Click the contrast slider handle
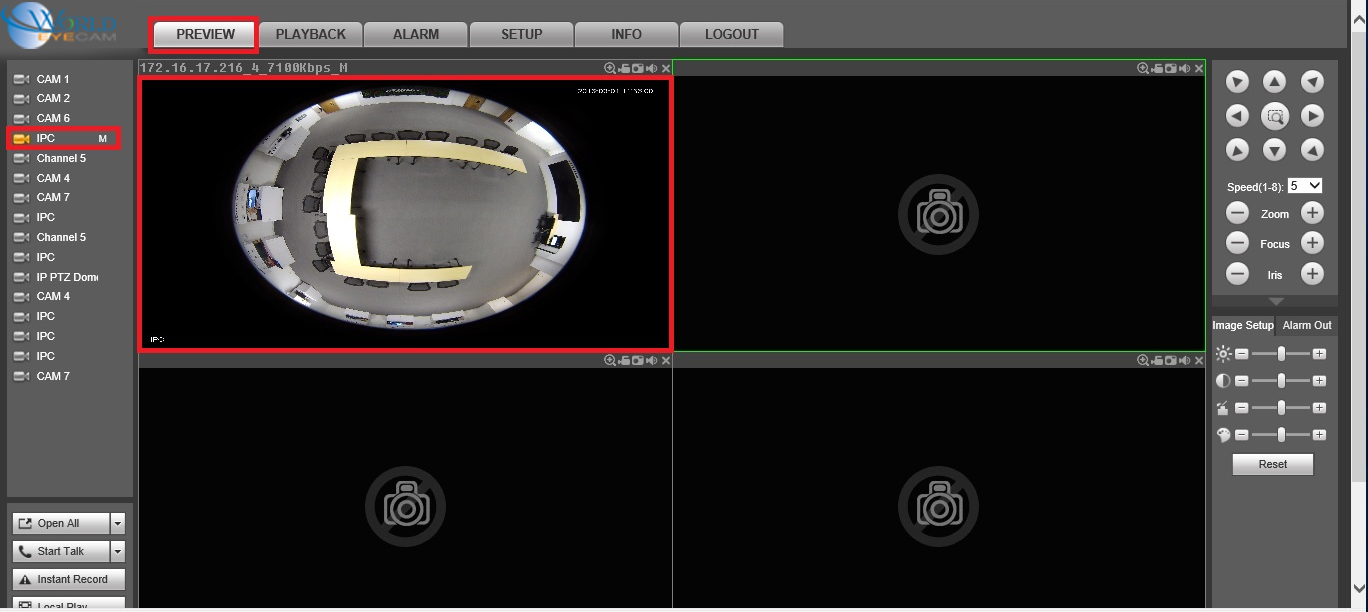Screen dimensions: 1368x612 (x=1281, y=381)
